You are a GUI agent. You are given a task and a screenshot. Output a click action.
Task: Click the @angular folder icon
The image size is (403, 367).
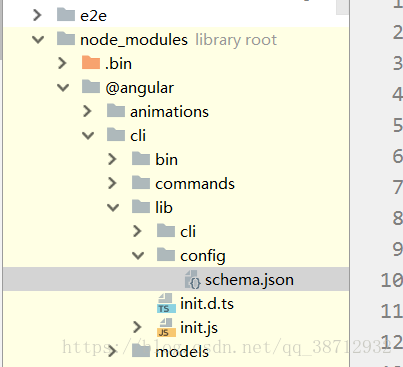click(91, 87)
